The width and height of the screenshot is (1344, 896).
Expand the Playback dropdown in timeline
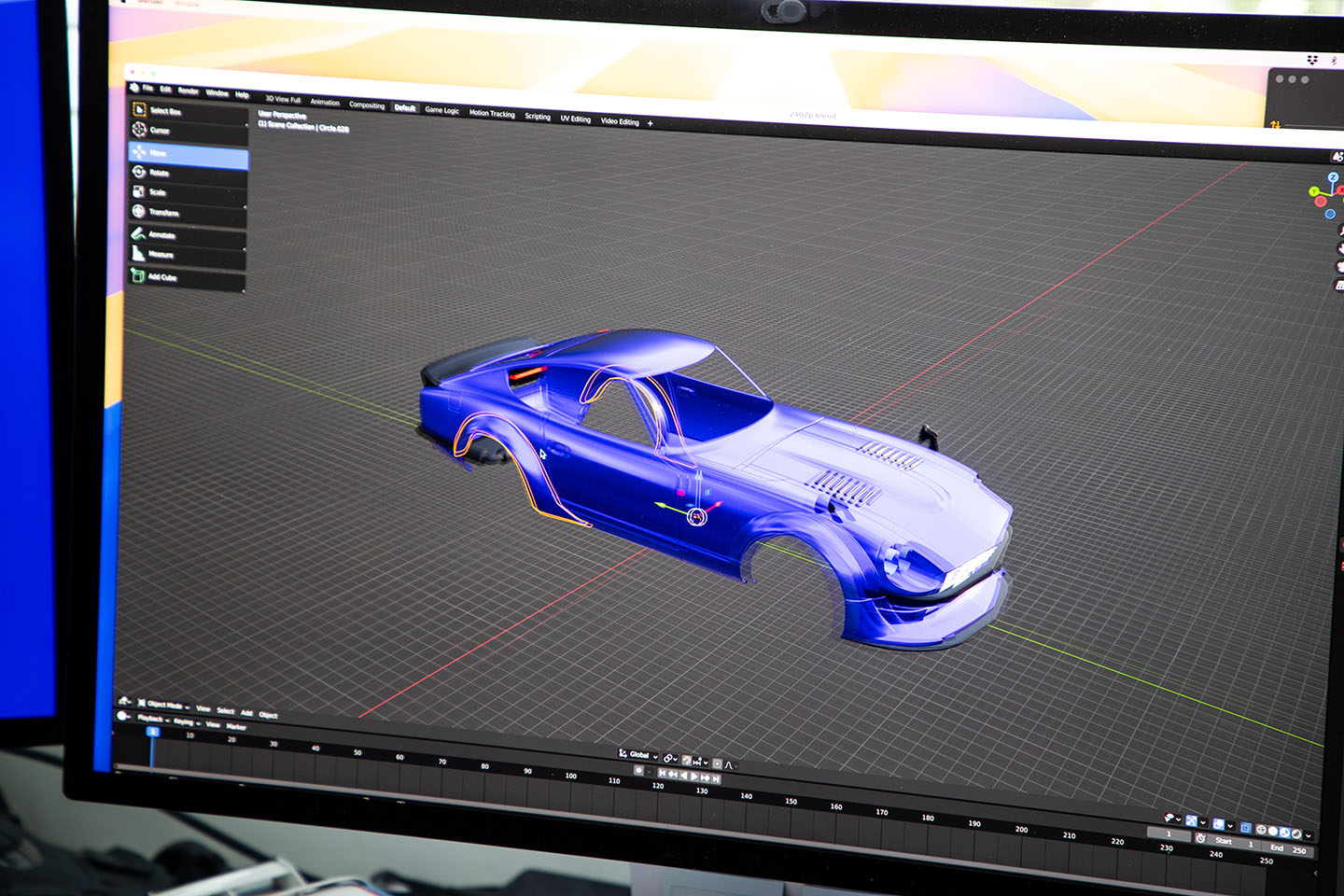click(x=152, y=718)
